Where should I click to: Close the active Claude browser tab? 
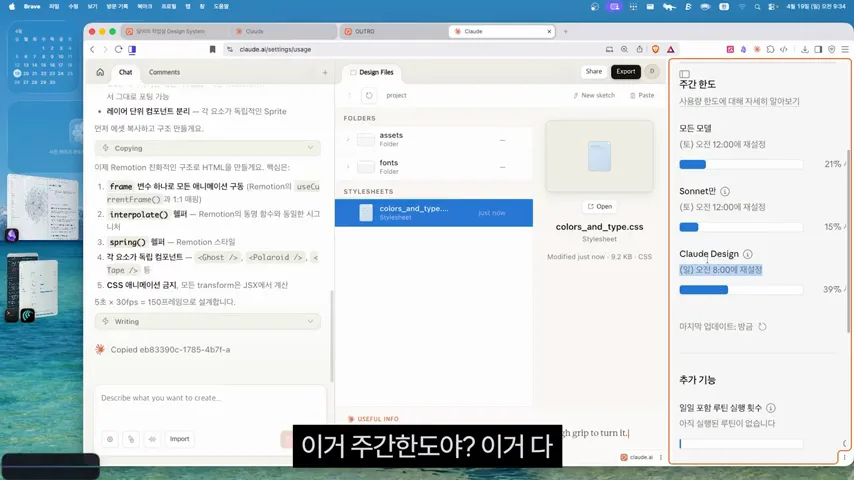pos(549,31)
